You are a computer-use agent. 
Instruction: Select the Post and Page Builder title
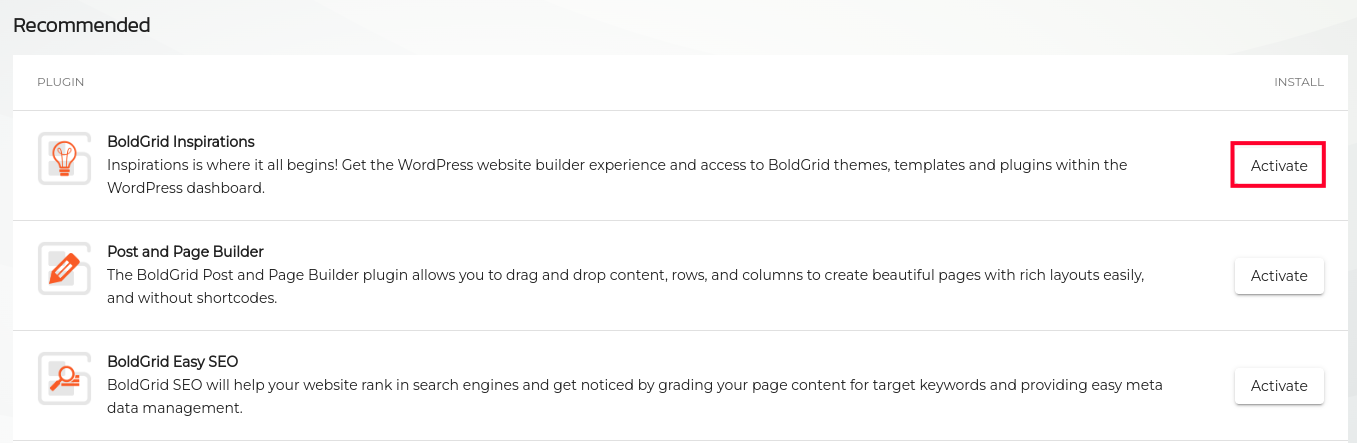tap(185, 252)
